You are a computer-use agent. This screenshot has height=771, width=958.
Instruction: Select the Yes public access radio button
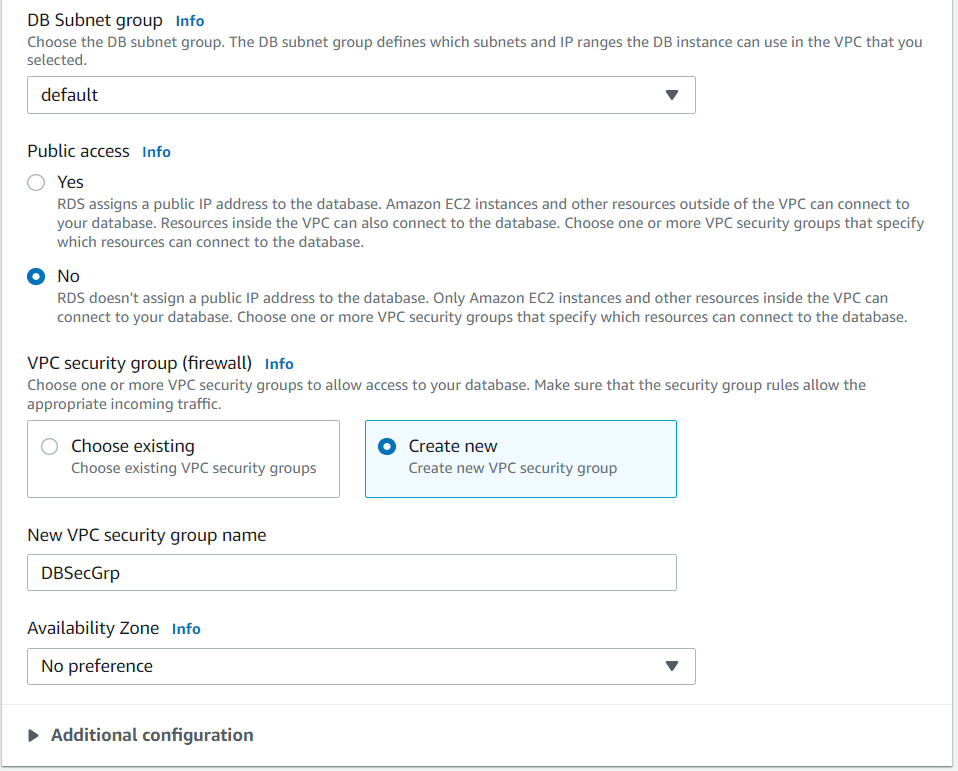[x=36, y=182]
